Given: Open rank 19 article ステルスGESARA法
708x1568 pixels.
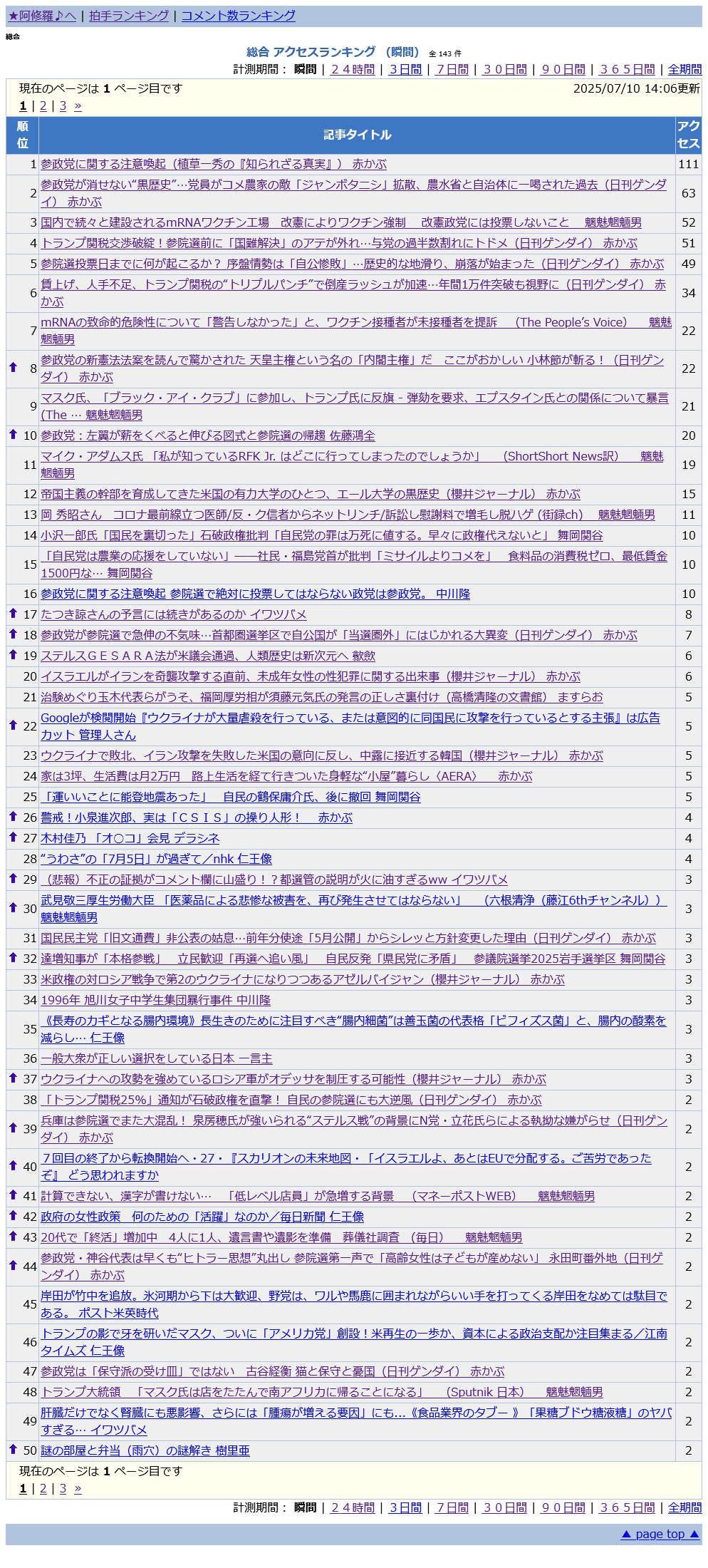Looking at the screenshot, I should (x=208, y=656).
